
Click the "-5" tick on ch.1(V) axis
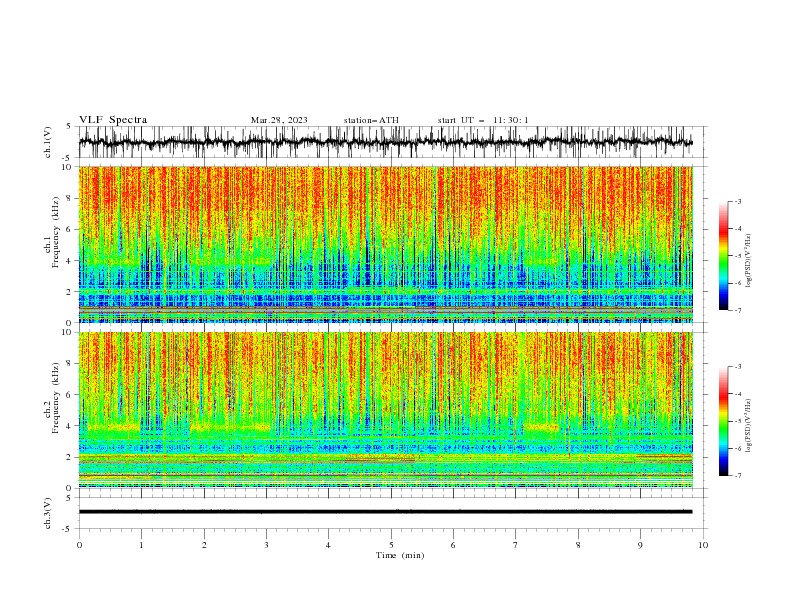click(68, 158)
